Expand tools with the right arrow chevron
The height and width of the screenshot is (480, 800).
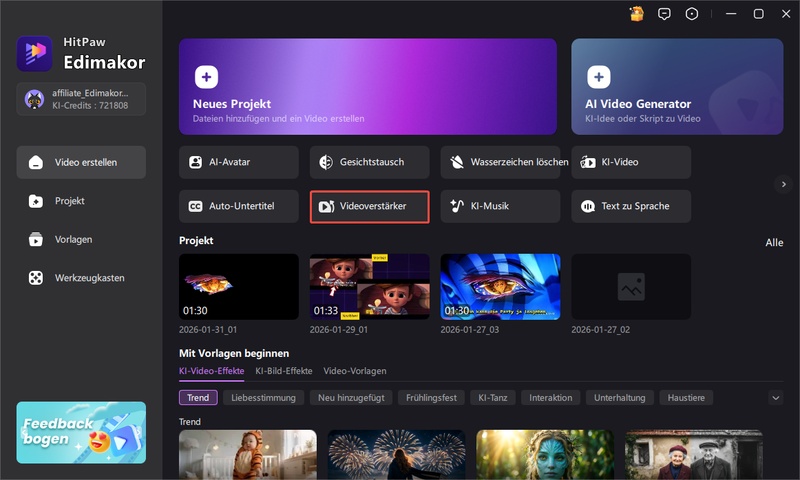coord(783,184)
